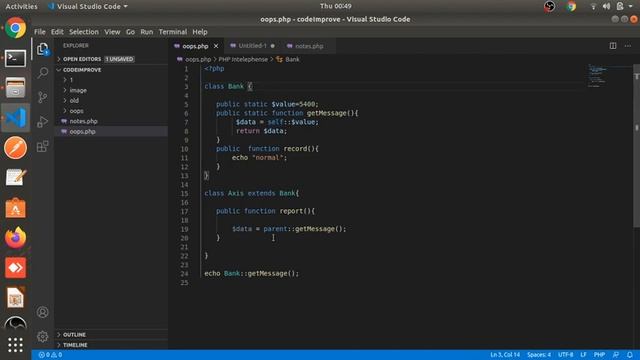This screenshot has width=640, height=360.
Task: Open the Search view in activity bar
Action: coord(42,73)
